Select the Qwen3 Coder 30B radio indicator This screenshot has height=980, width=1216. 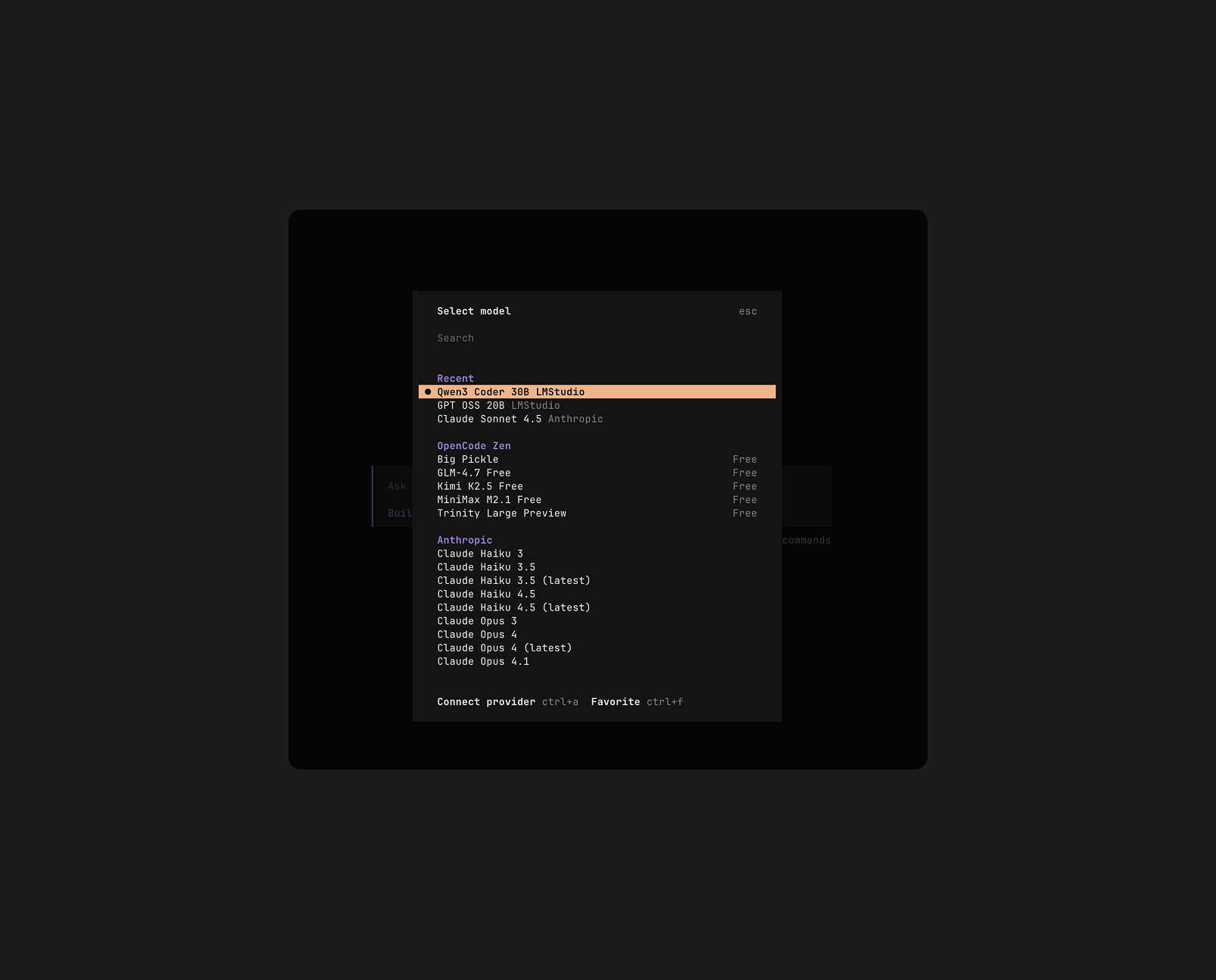click(x=428, y=392)
